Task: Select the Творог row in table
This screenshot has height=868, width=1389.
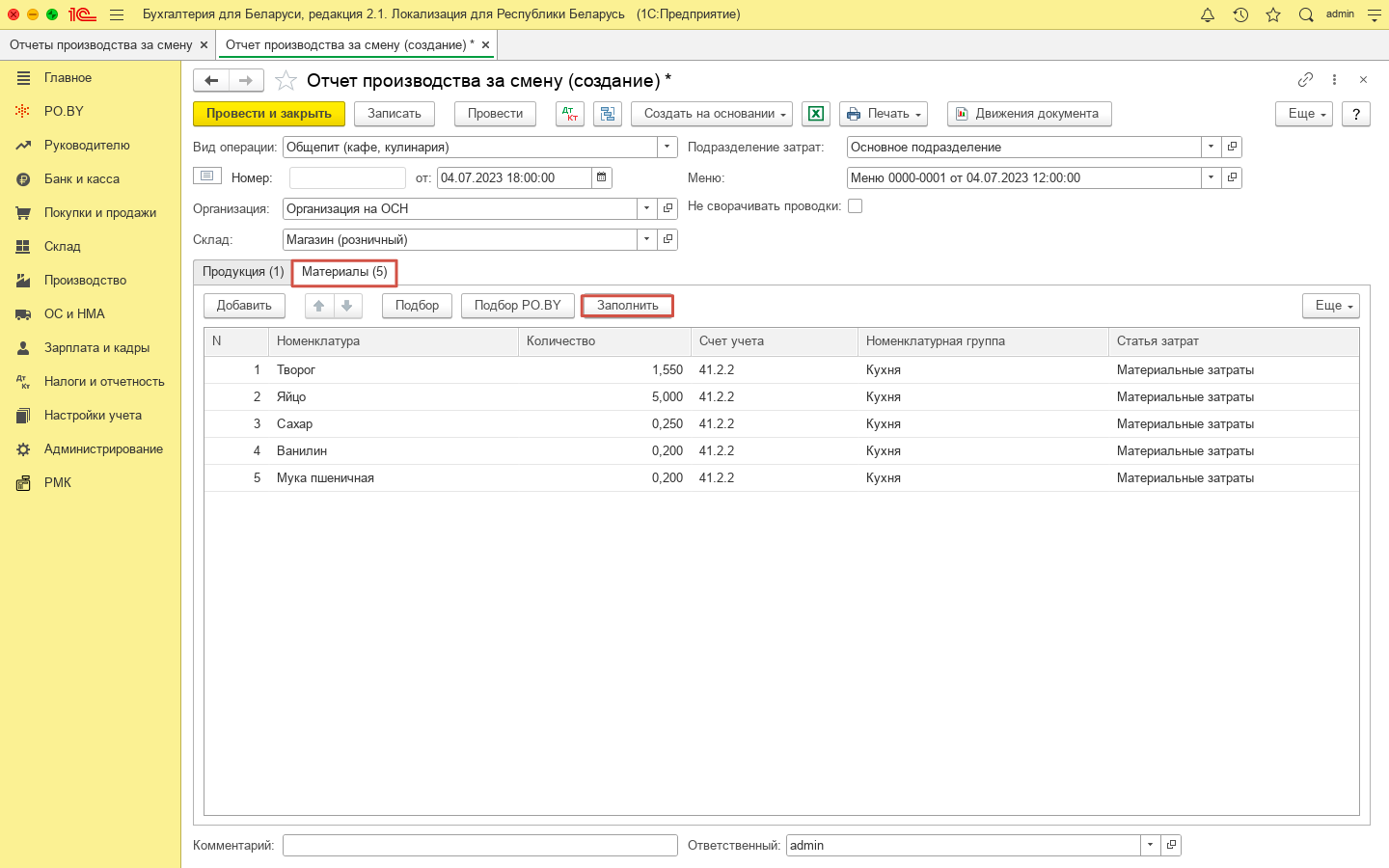Action: click(x=296, y=370)
